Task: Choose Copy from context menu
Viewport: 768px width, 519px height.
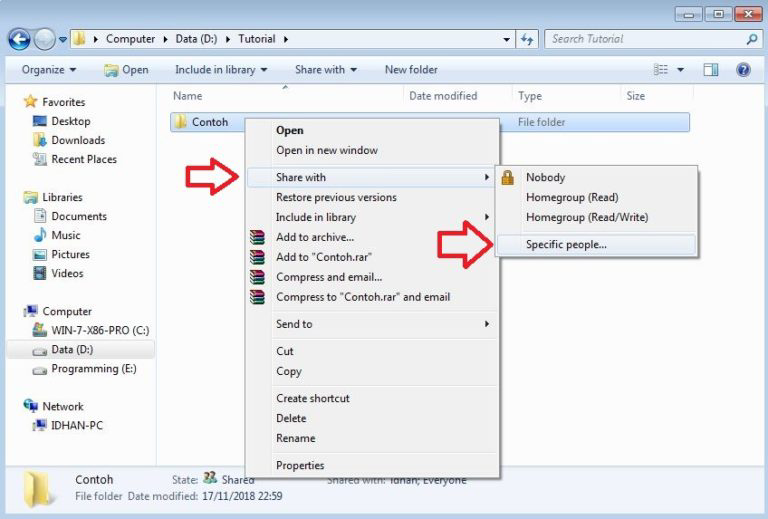Action: tap(372, 371)
